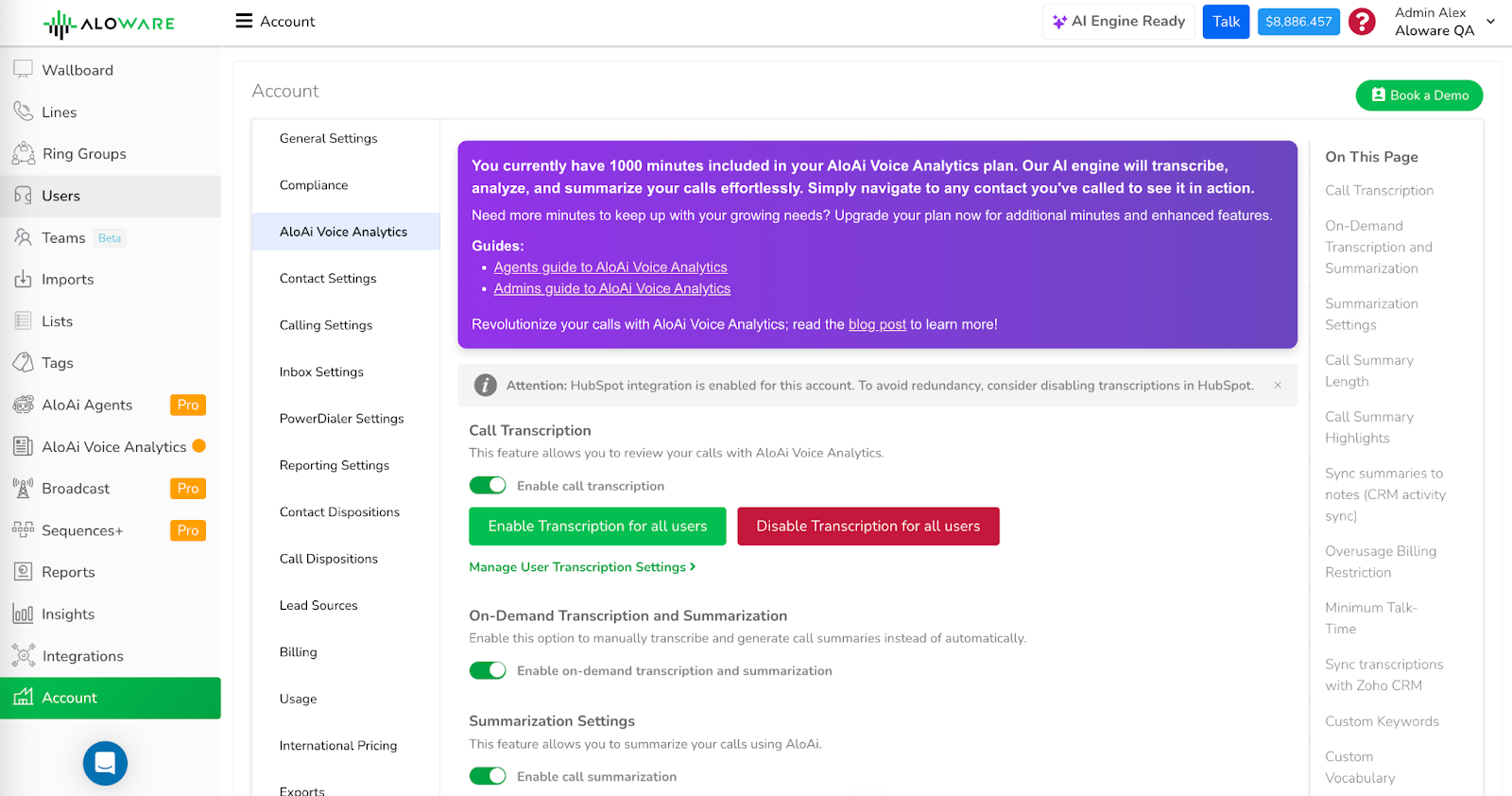Click Disable Transcription for all users button
Image resolution: width=1512 pixels, height=796 pixels.
(x=868, y=526)
